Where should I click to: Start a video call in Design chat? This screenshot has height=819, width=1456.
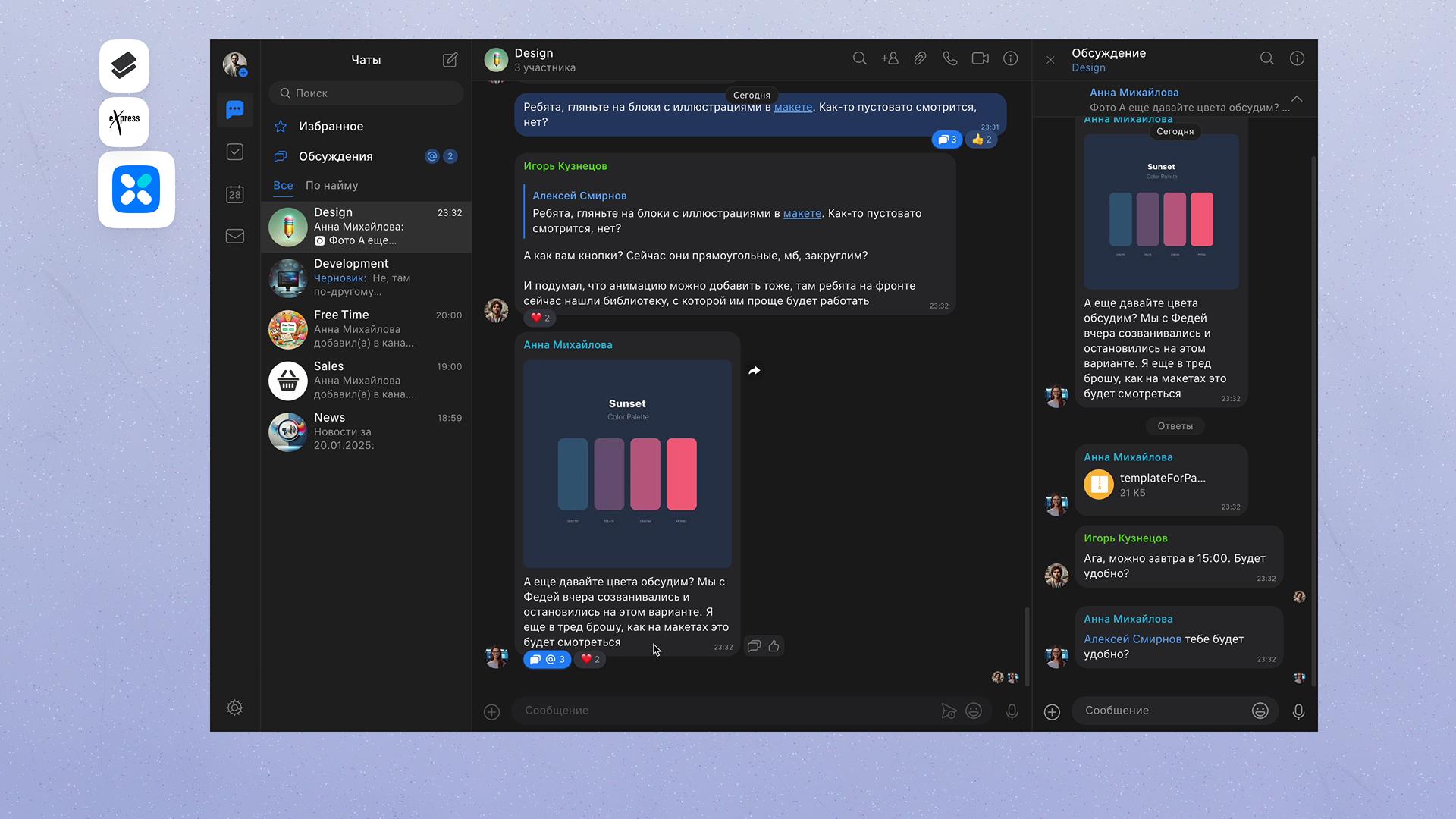coord(980,58)
